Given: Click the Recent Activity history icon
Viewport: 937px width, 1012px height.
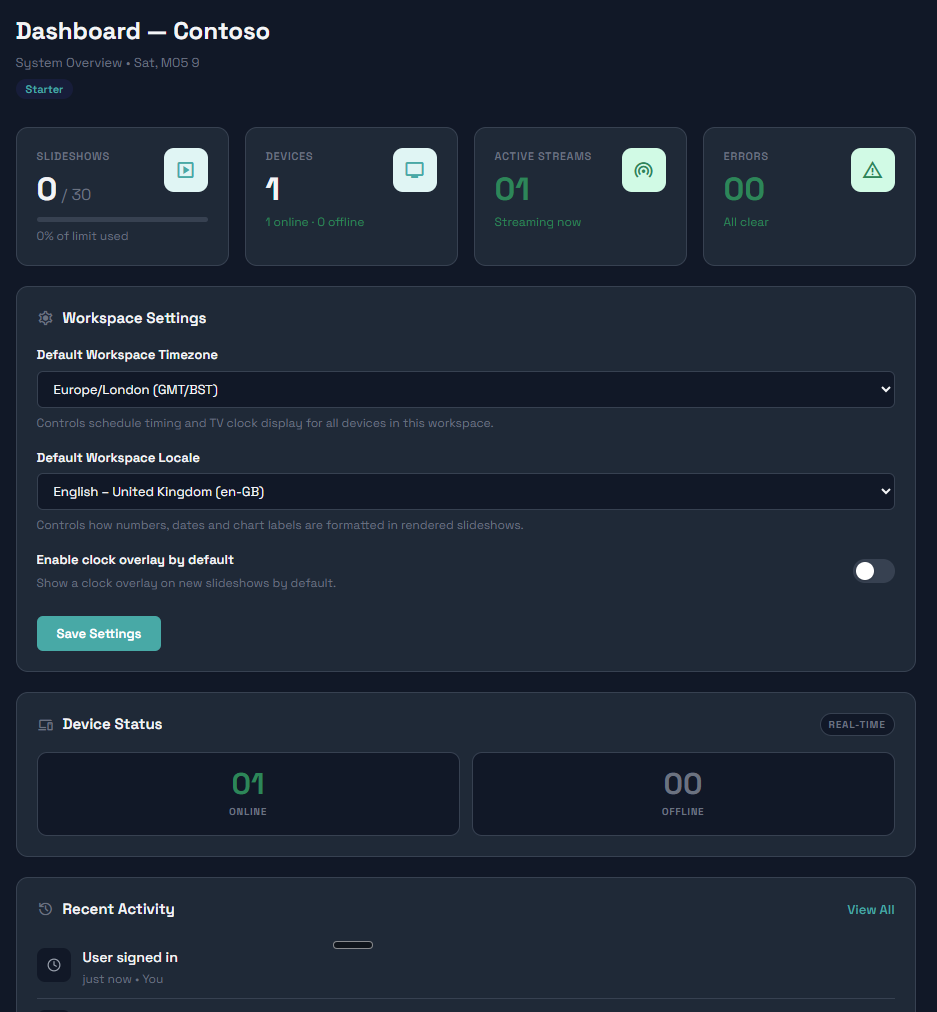Looking at the screenshot, I should click(45, 909).
